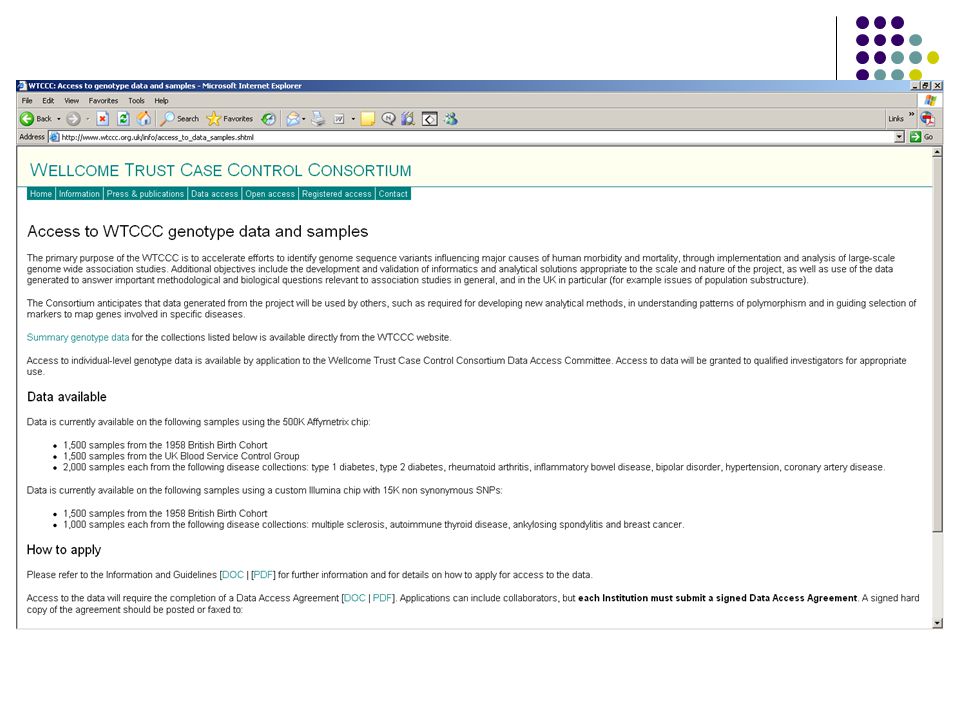Click the Research books toolbar icon
960x720 pixels.
click(408, 119)
